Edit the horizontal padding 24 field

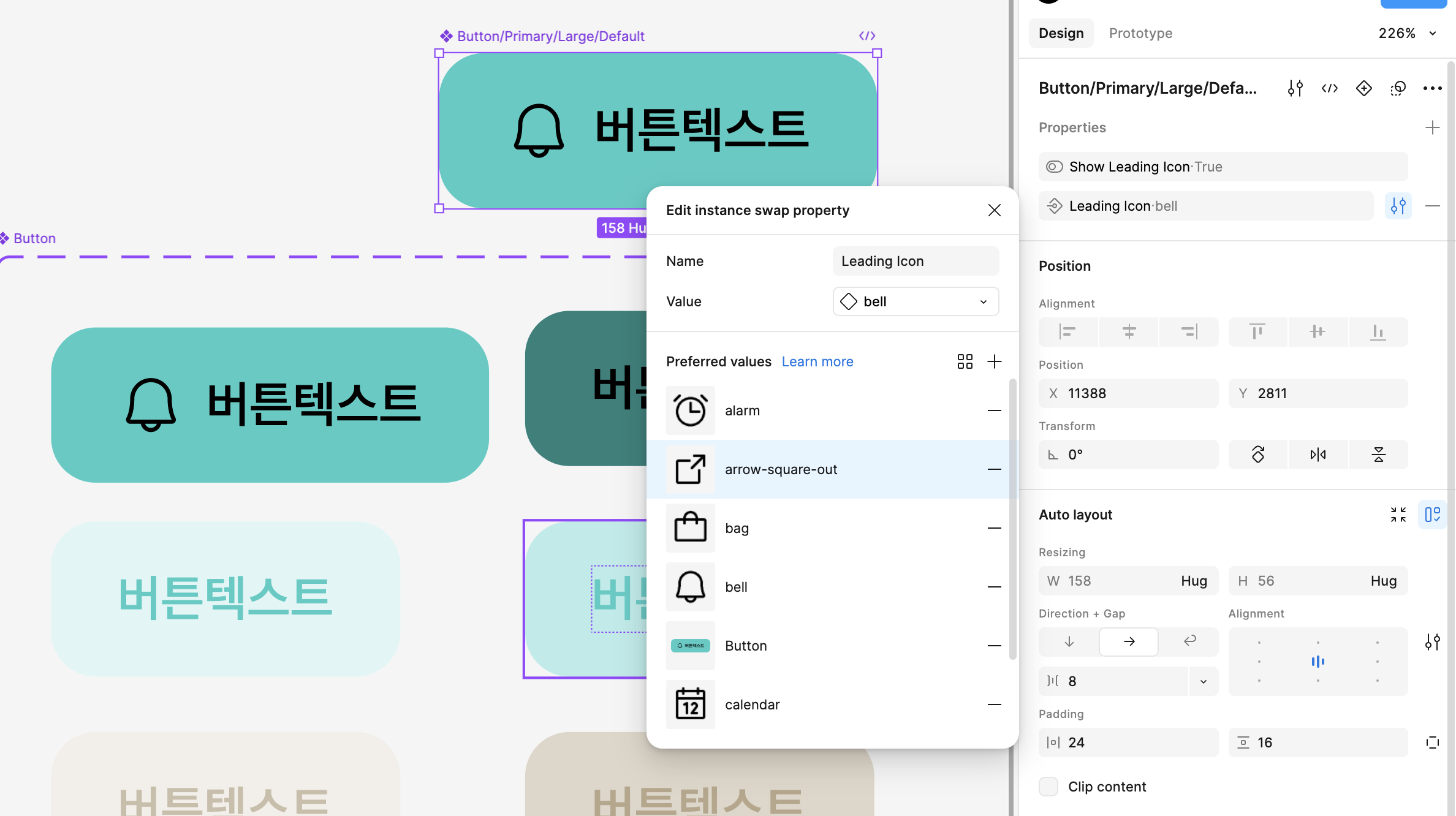(1128, 742)
